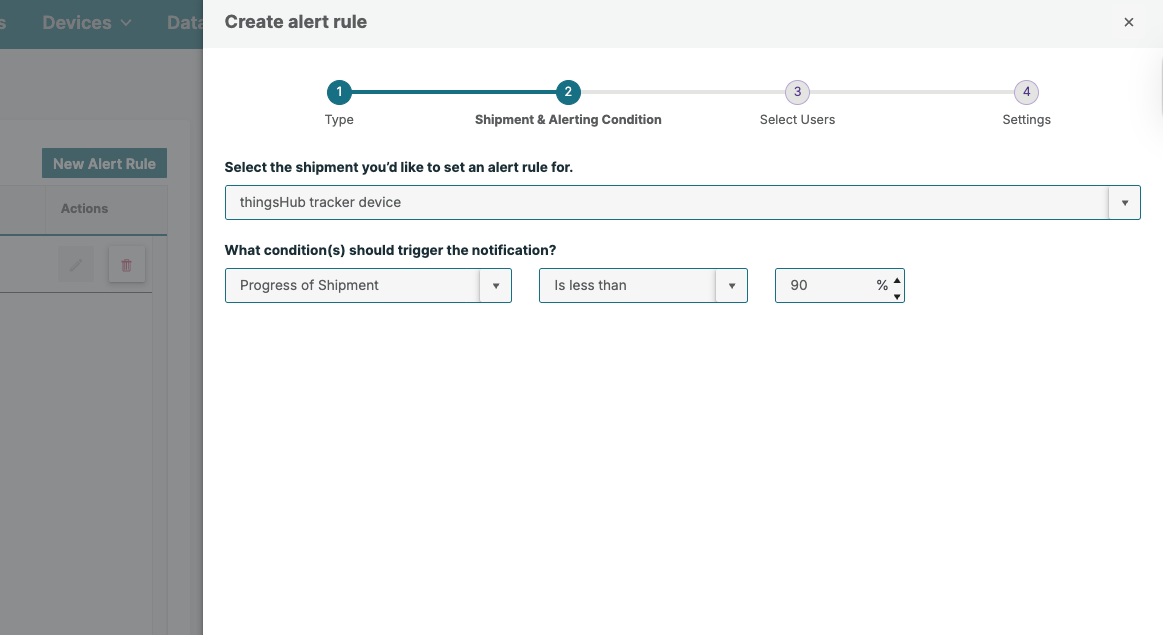Open the Devices menu in the top bar

point(87,22)
